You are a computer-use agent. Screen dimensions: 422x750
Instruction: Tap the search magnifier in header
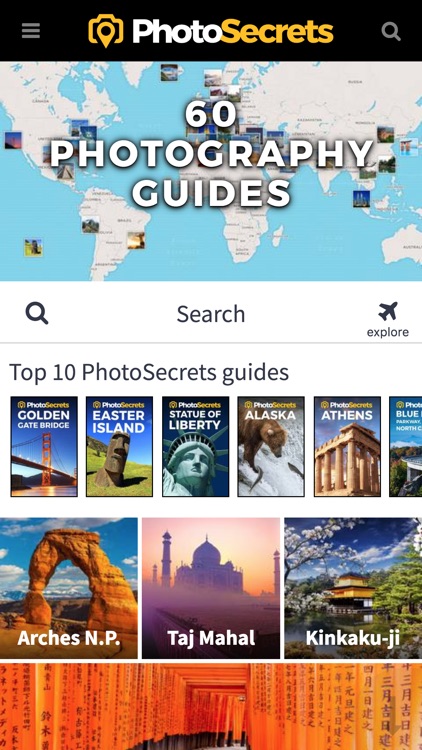pos(391,31)
